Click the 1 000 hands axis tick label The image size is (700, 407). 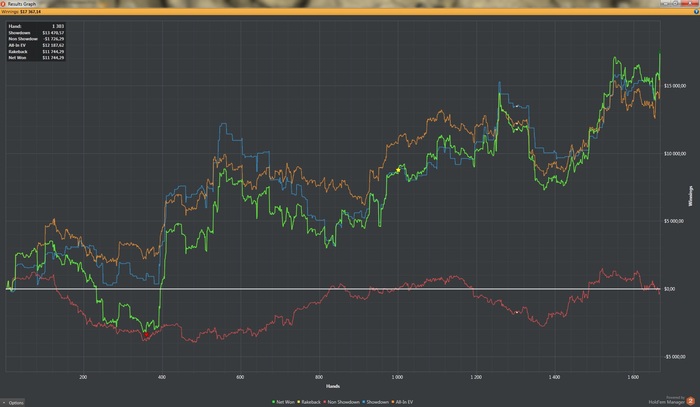[397, 378]
